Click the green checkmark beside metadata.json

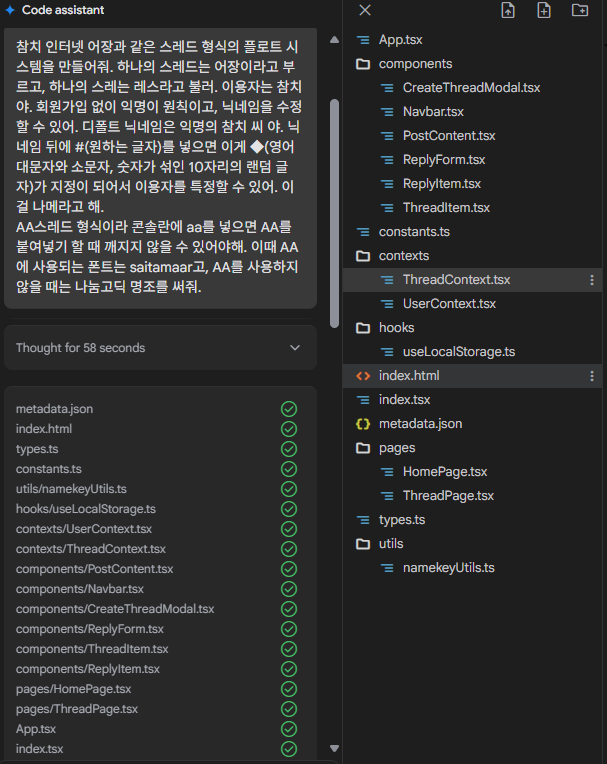click(289, 409)
